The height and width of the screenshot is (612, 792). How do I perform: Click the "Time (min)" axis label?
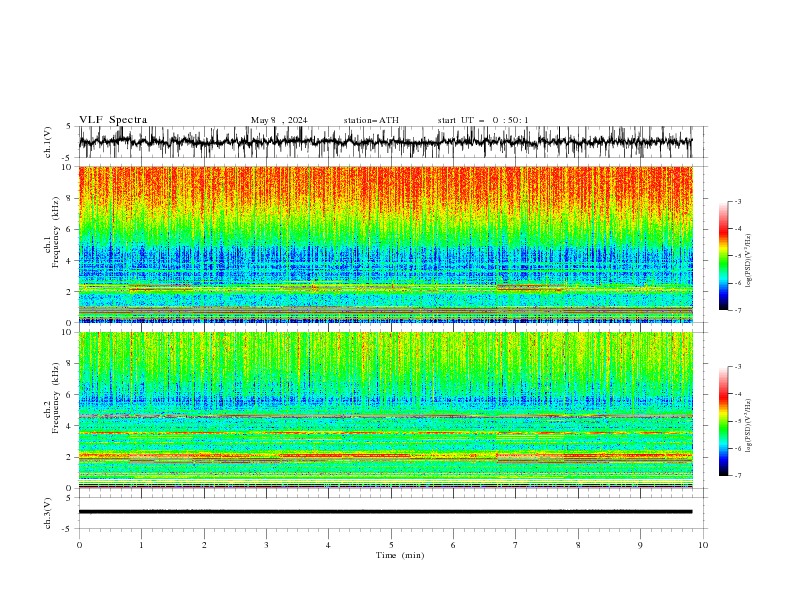[x=400, y=555]
